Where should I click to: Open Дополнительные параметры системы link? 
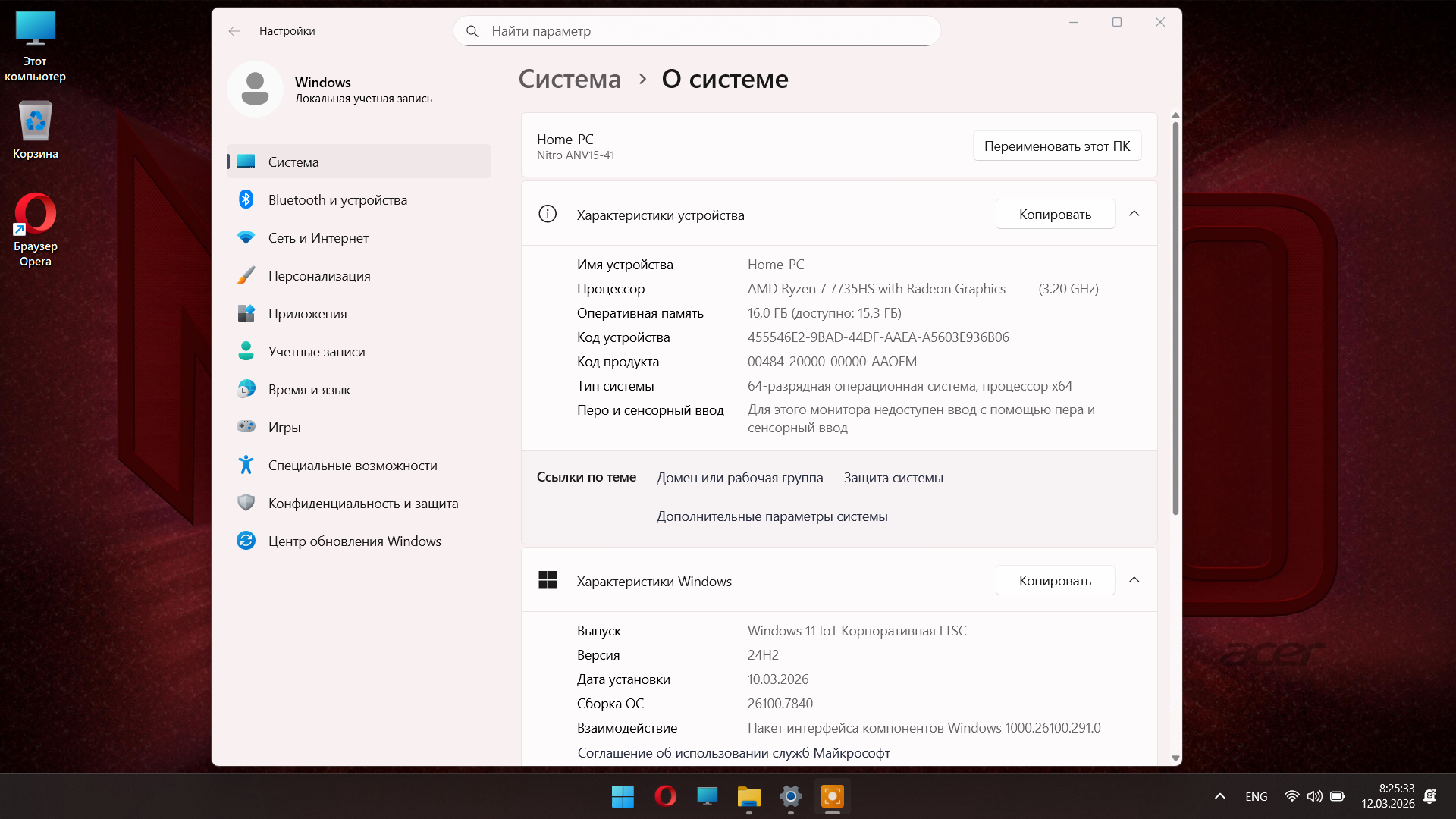point(771,516)
